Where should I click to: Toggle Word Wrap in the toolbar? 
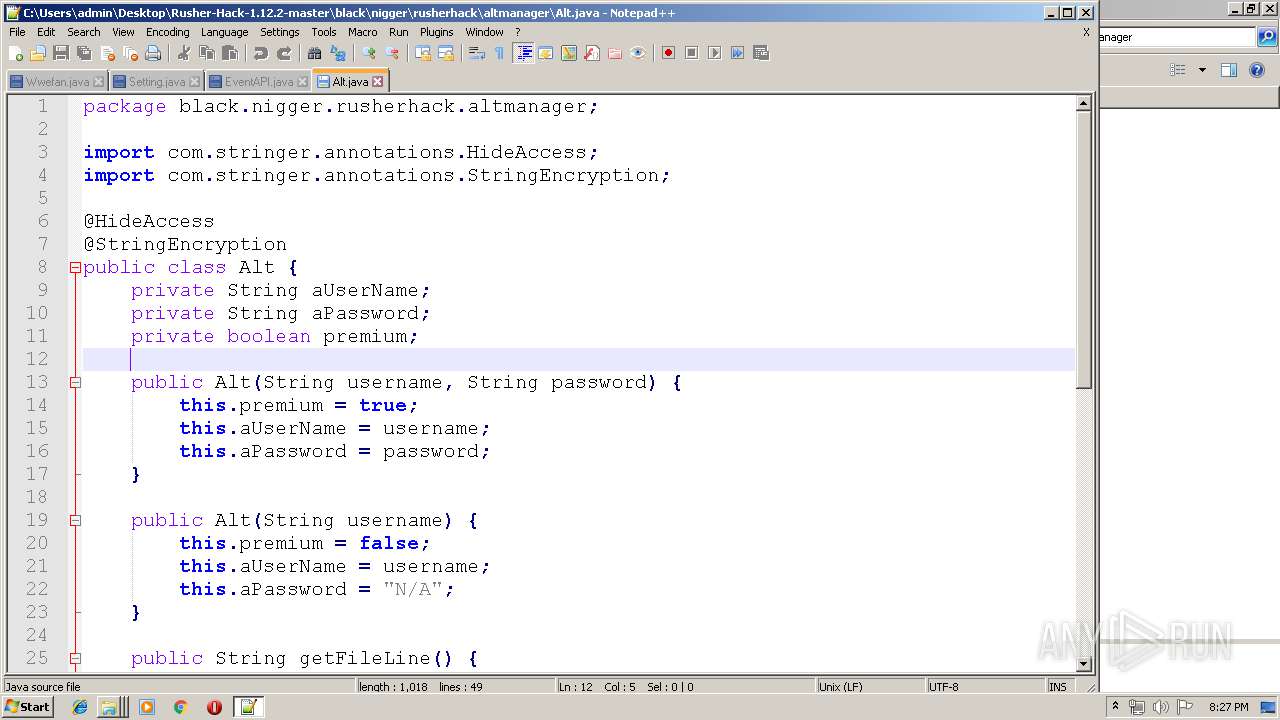coord(476,53)
